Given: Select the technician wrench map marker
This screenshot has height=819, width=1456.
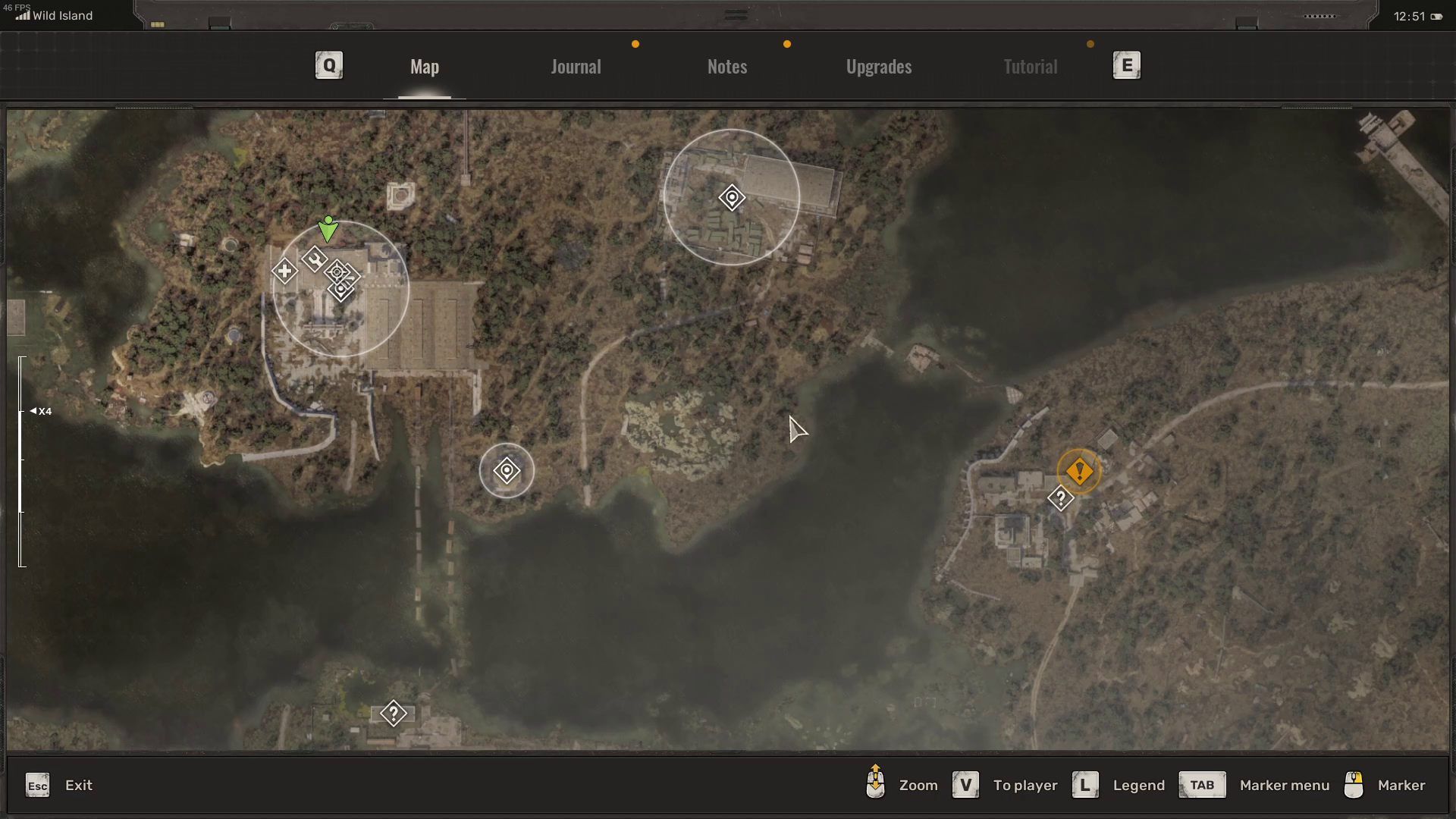Looking at the screenshot, I should [x=314, y=259].
